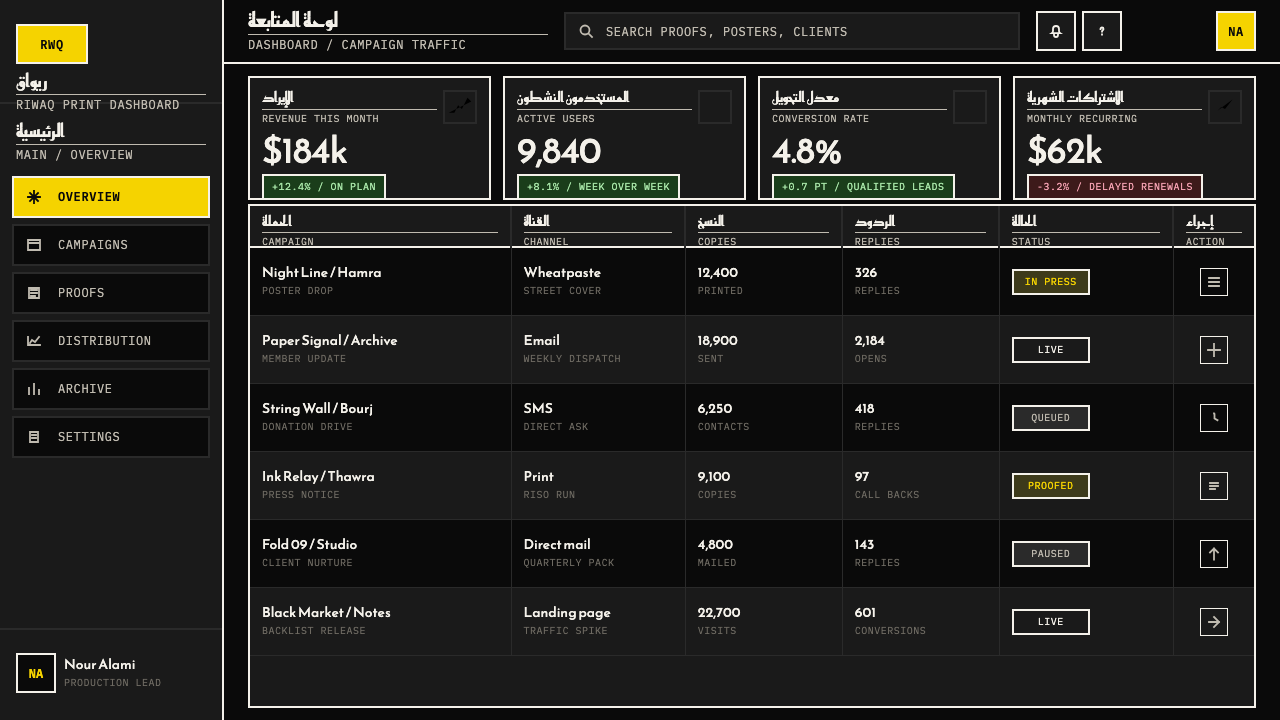Viewport: 1280px width, 720px height.
Task: Click the In Press status badge
Action: tap(1051, 282)
